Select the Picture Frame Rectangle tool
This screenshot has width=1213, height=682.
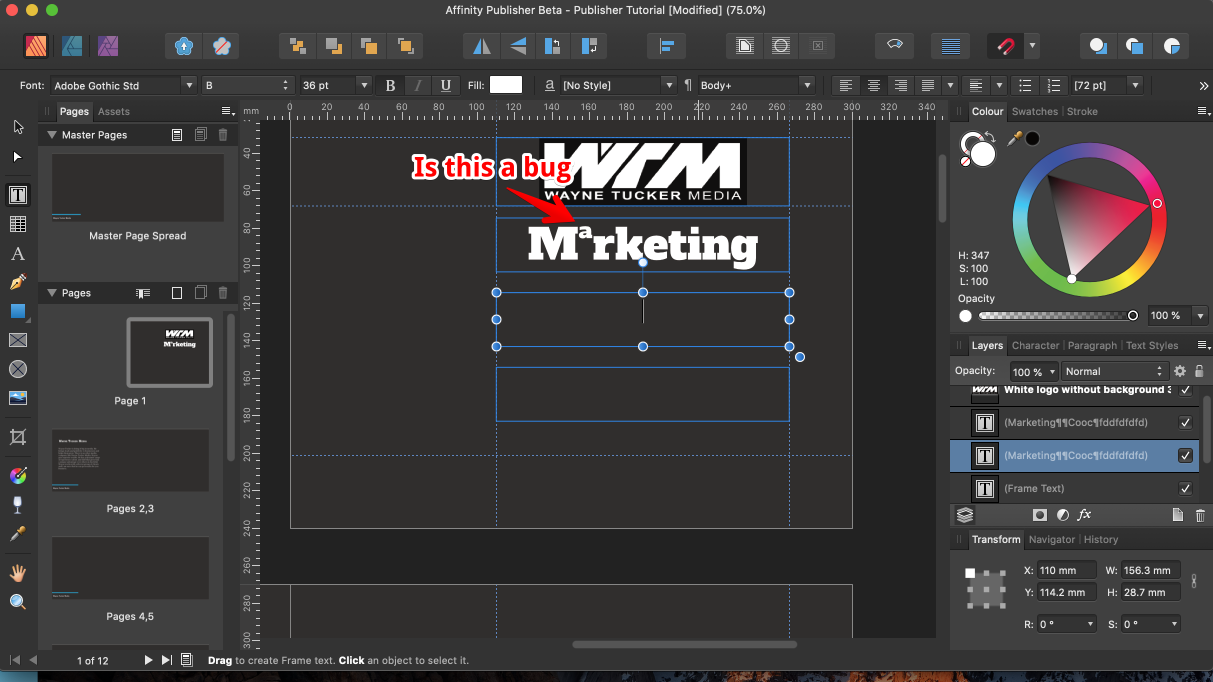point(18,340)
